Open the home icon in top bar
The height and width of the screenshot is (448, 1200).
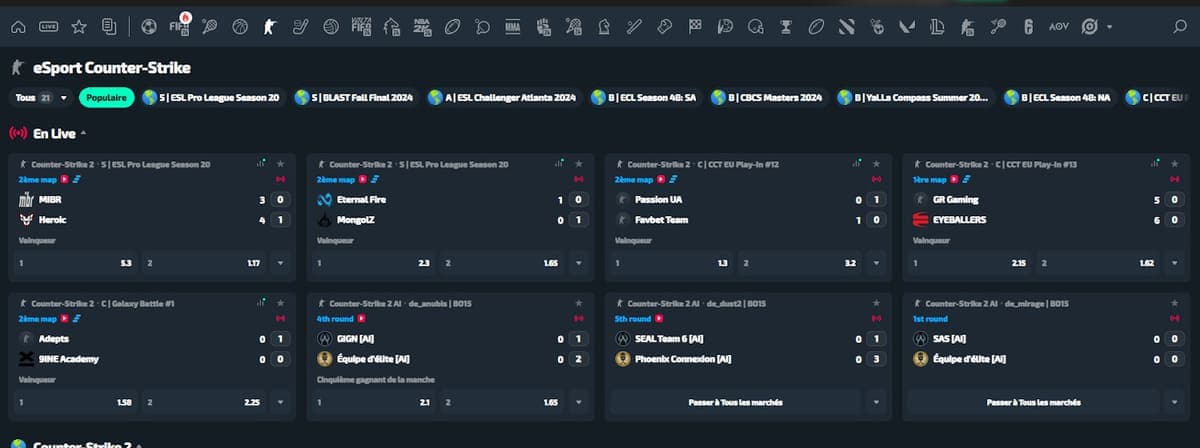pyautogui.click(x=17, y=25)
